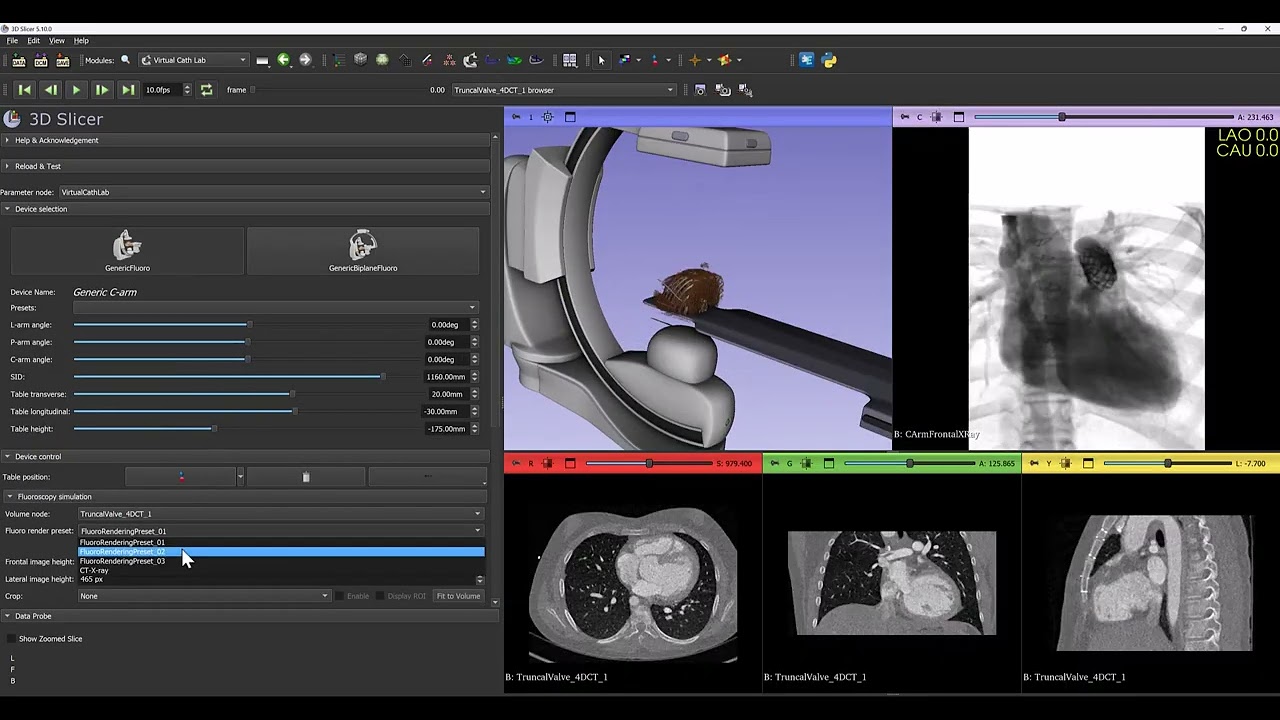Click the 3D view pin icon
The image size is (1280, 720).
[516, 117]
